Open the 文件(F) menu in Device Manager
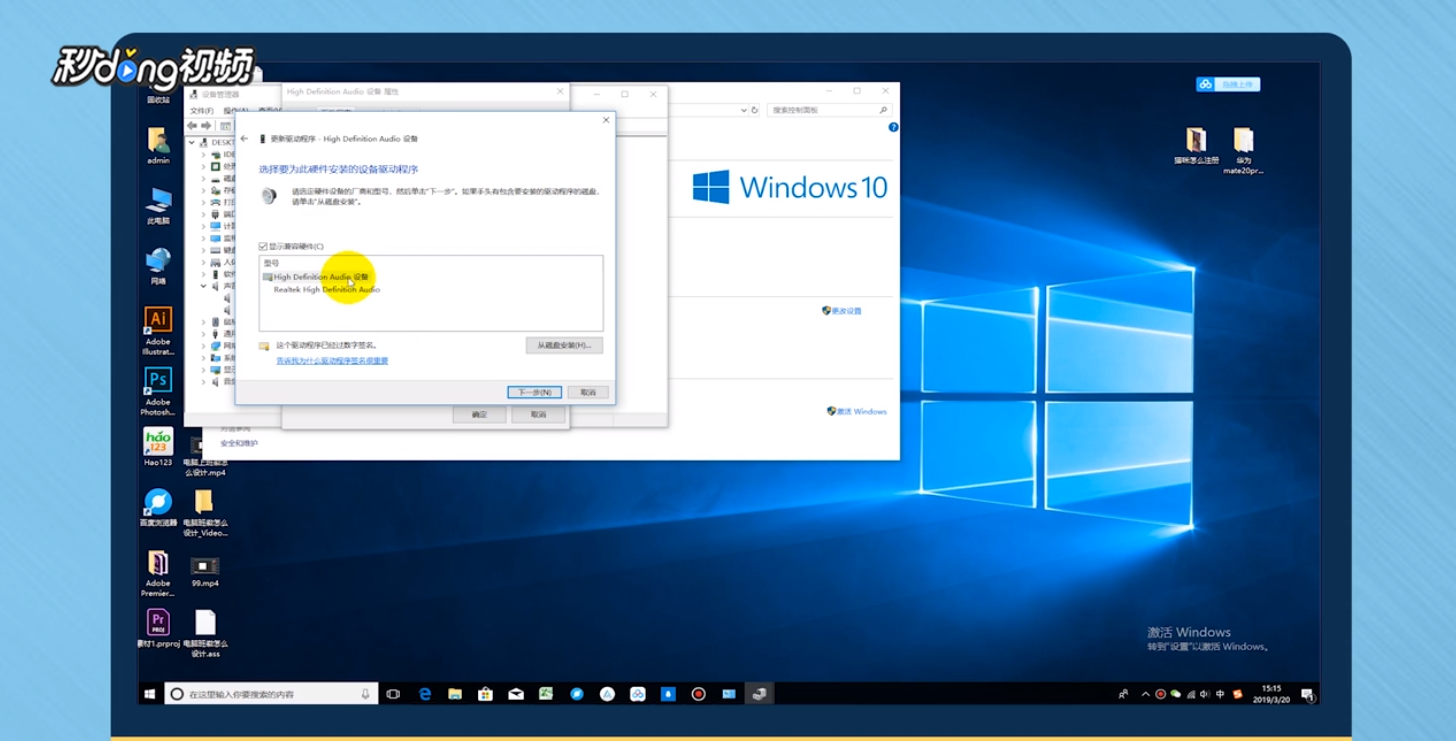Image resolution: width=1456 pixels, height=741 pixels. click(201, 110)
